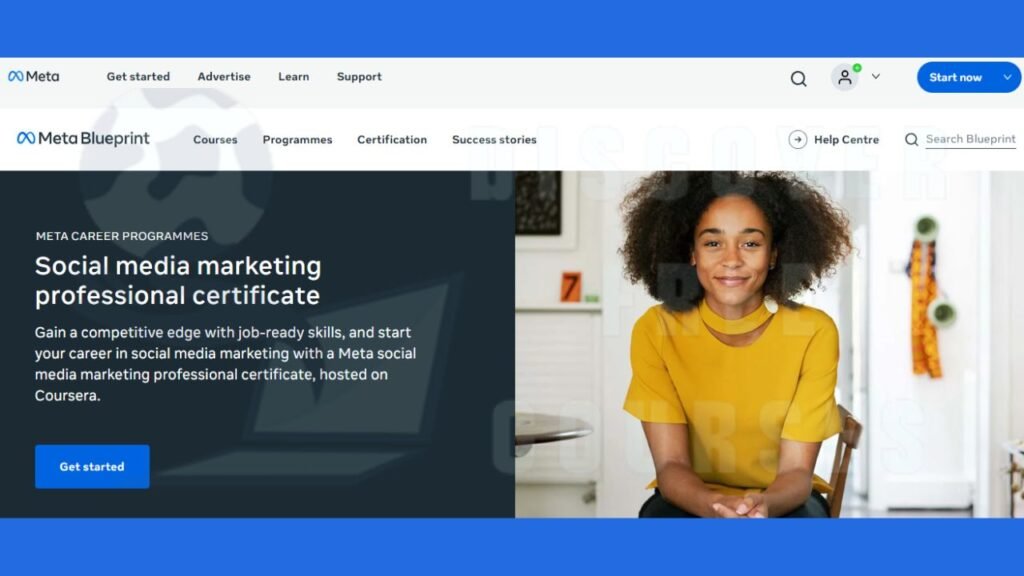Open the Get started menu
The width and height of the screenshot is (1024, 576).
pos(138,76)
